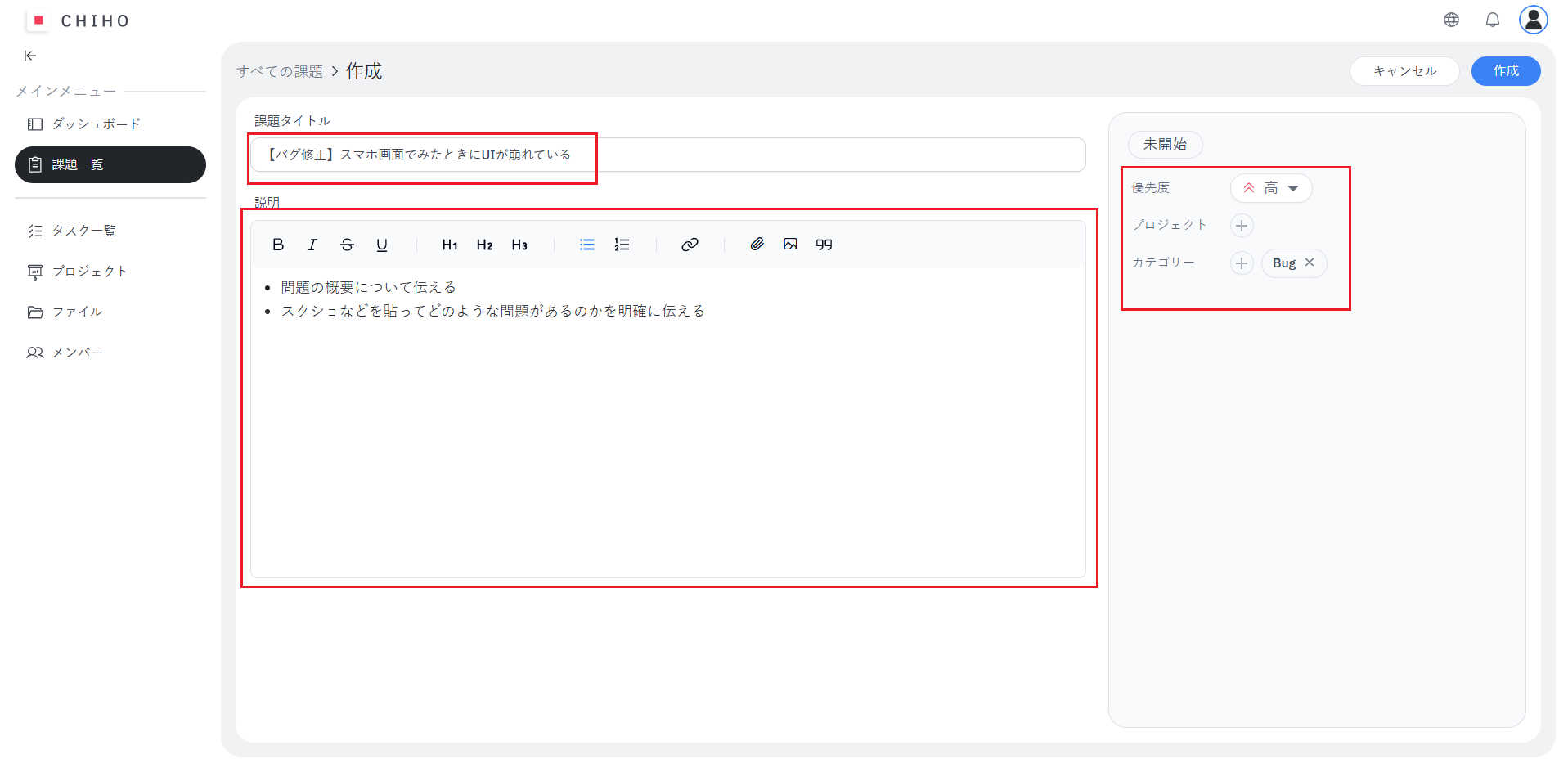Go to タスク一覧 in the sidebar
Image resolution: width=1568 pixels, height=768 pixels.
click(83, 231)
